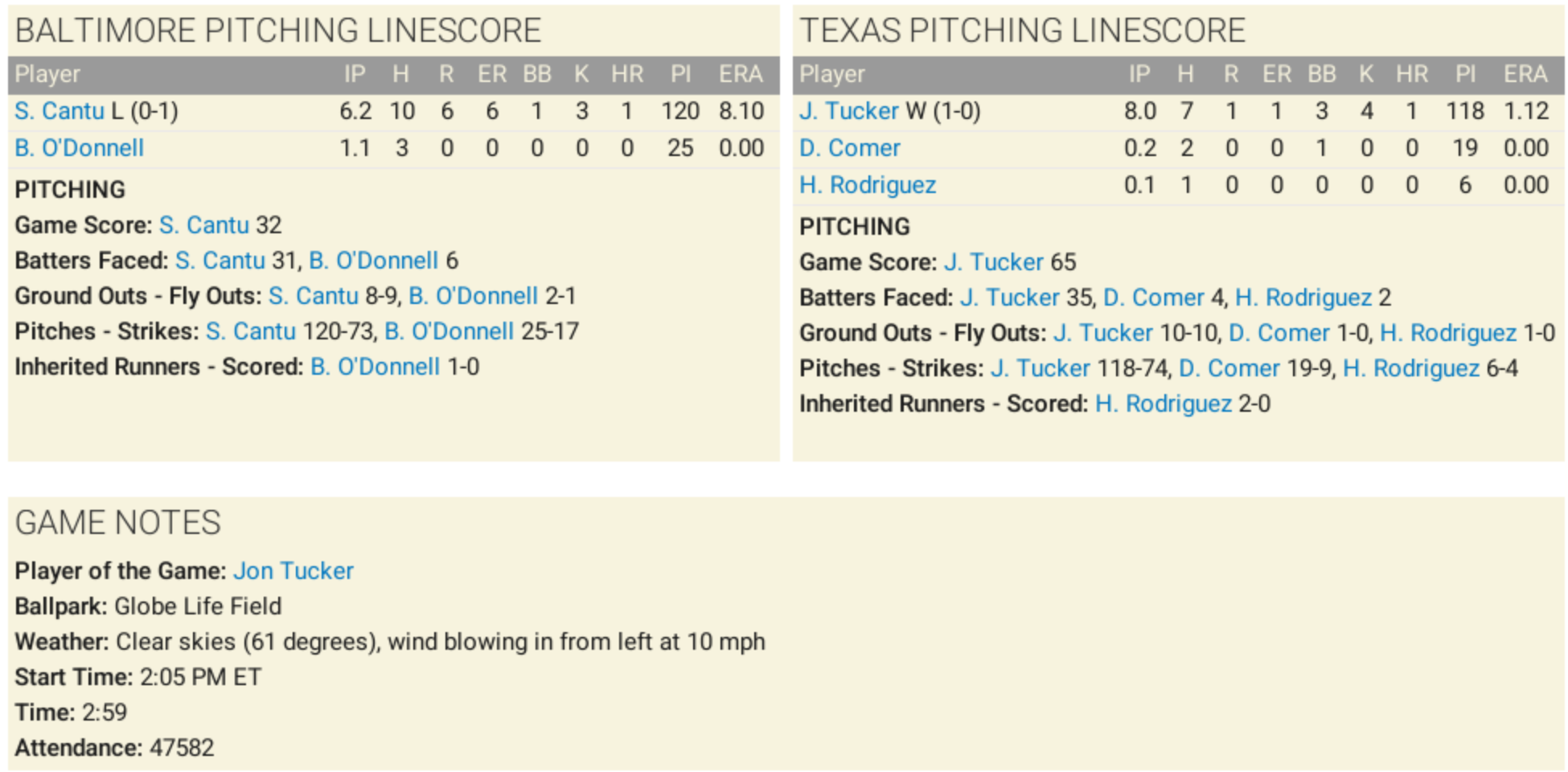Select H. Rodriguez in Texas linescore table row
The image size is (1568, 772).
[x=867, y=185]
